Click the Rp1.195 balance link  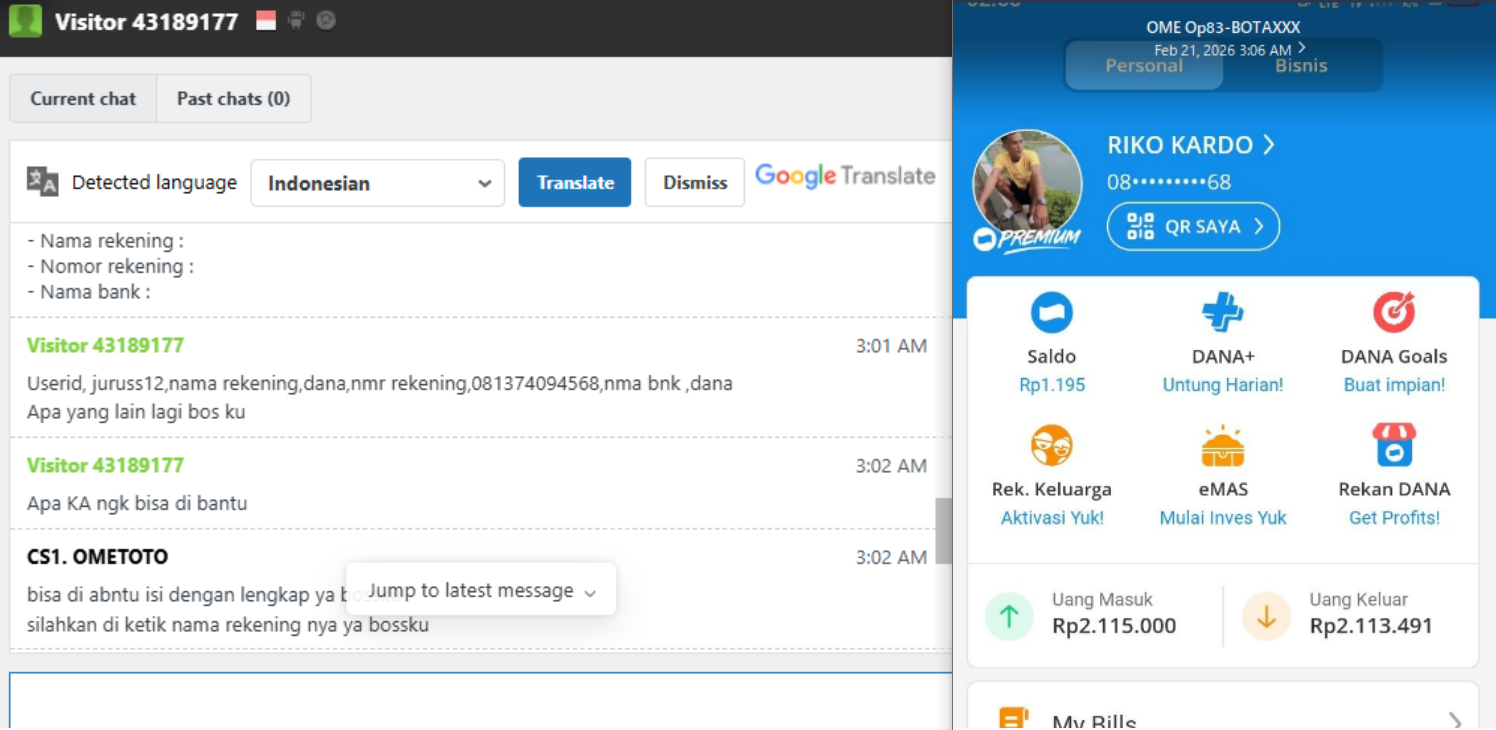coord(1052,385)
